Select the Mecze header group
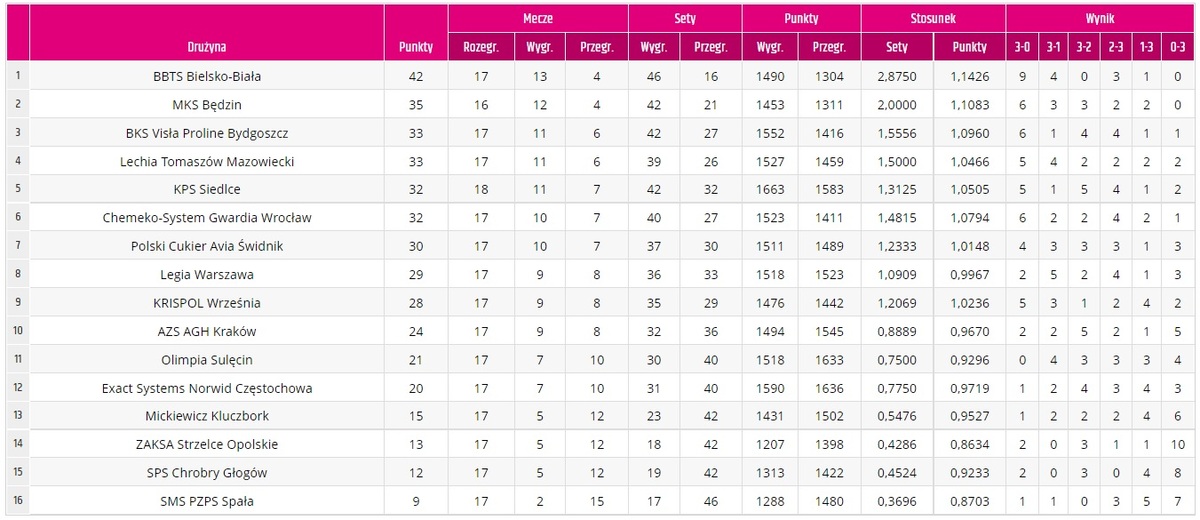This screenshot has height=520, width=1200. point(538,18)
